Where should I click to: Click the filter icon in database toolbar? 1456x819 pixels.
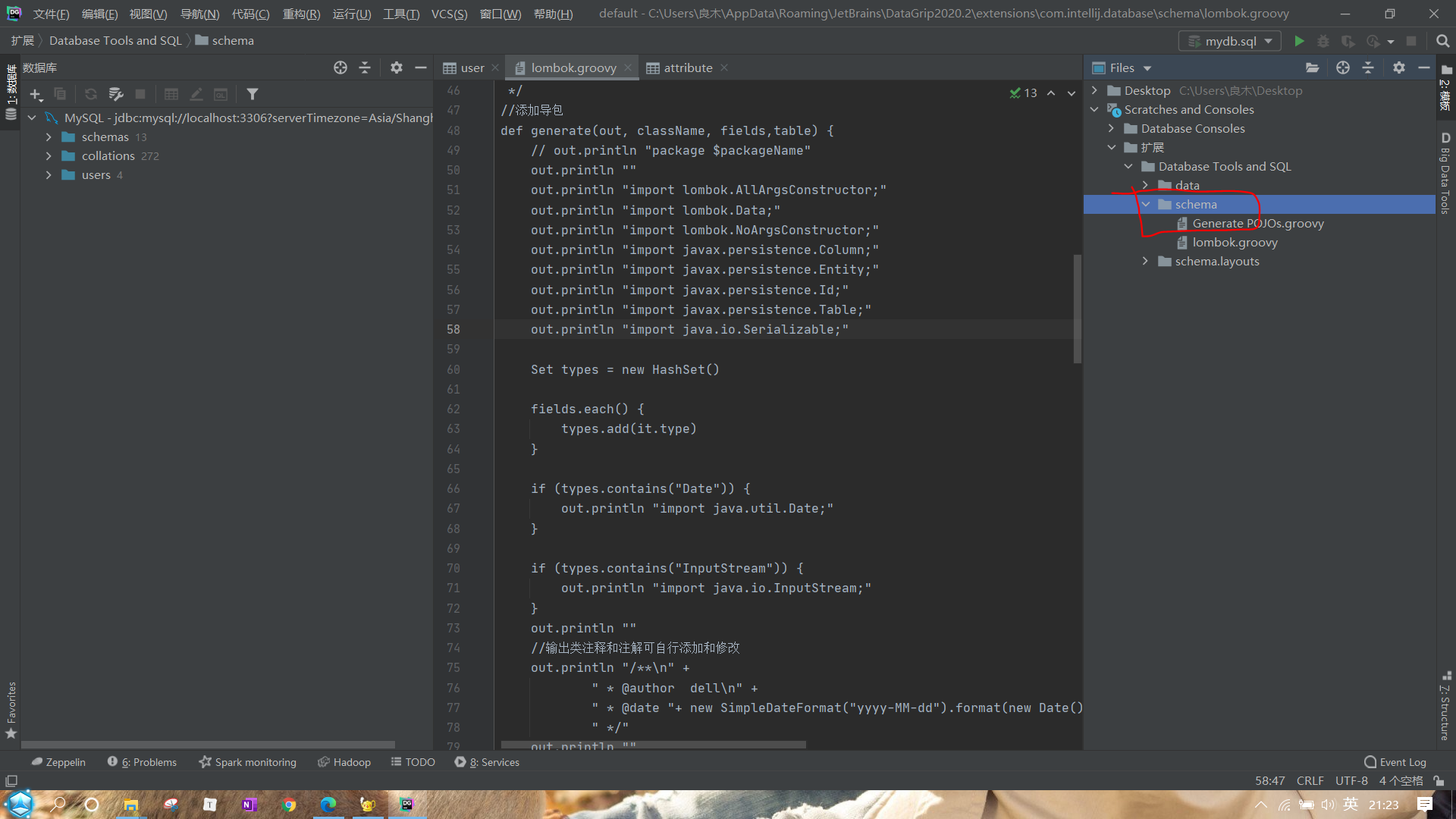(253, 94)
